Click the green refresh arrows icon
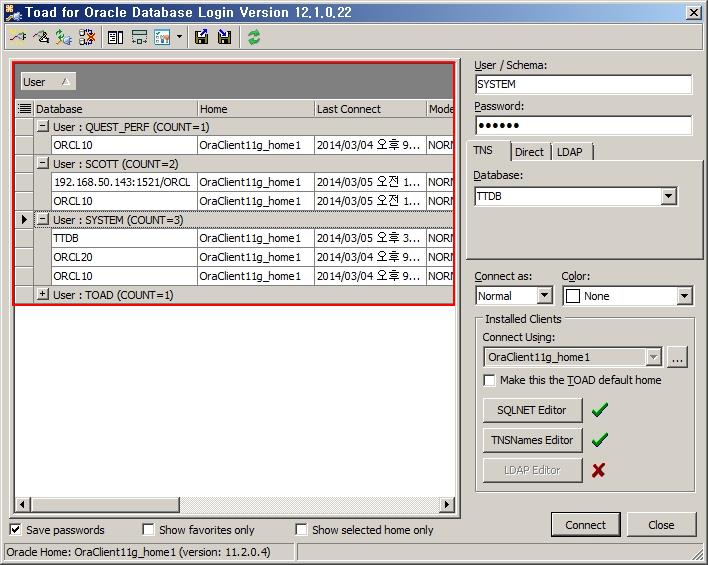Viewport: 708px width, 565px height. tap(254, 37)
